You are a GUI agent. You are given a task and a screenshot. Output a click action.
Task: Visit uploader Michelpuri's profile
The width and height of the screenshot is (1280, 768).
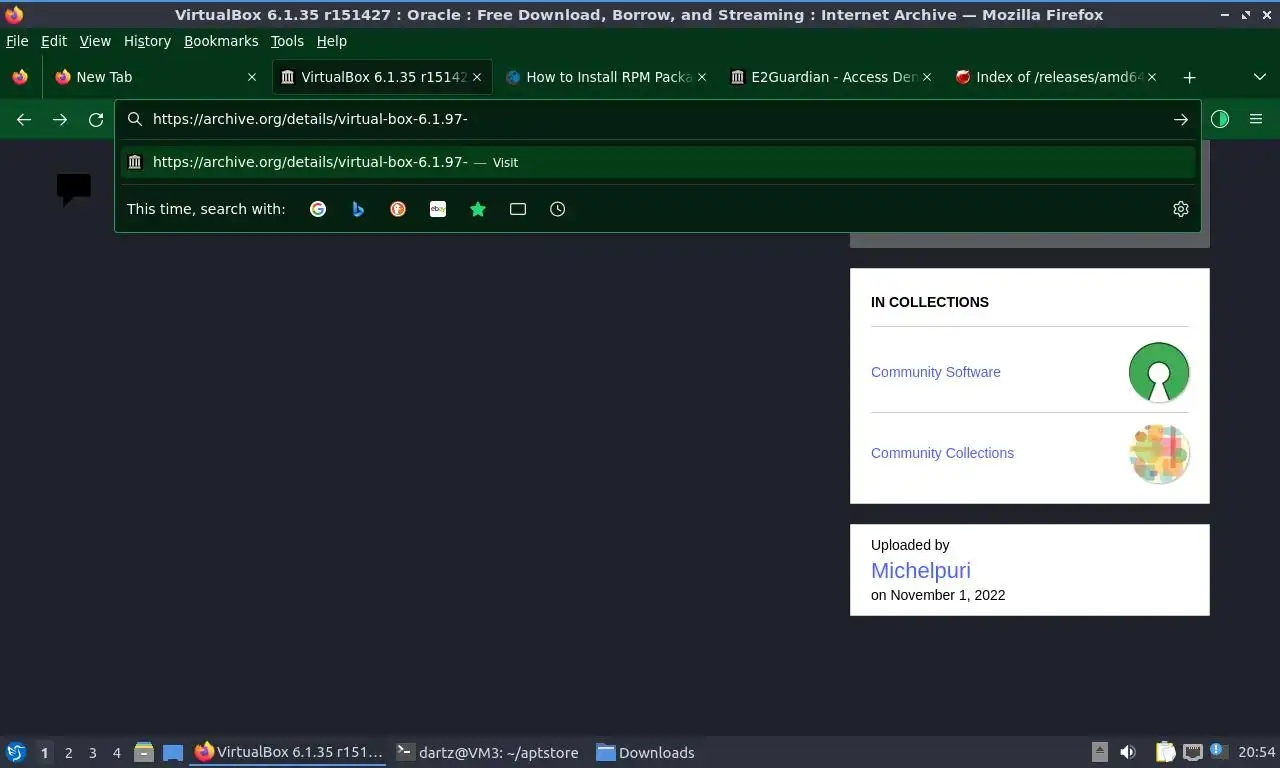(920, 570)
